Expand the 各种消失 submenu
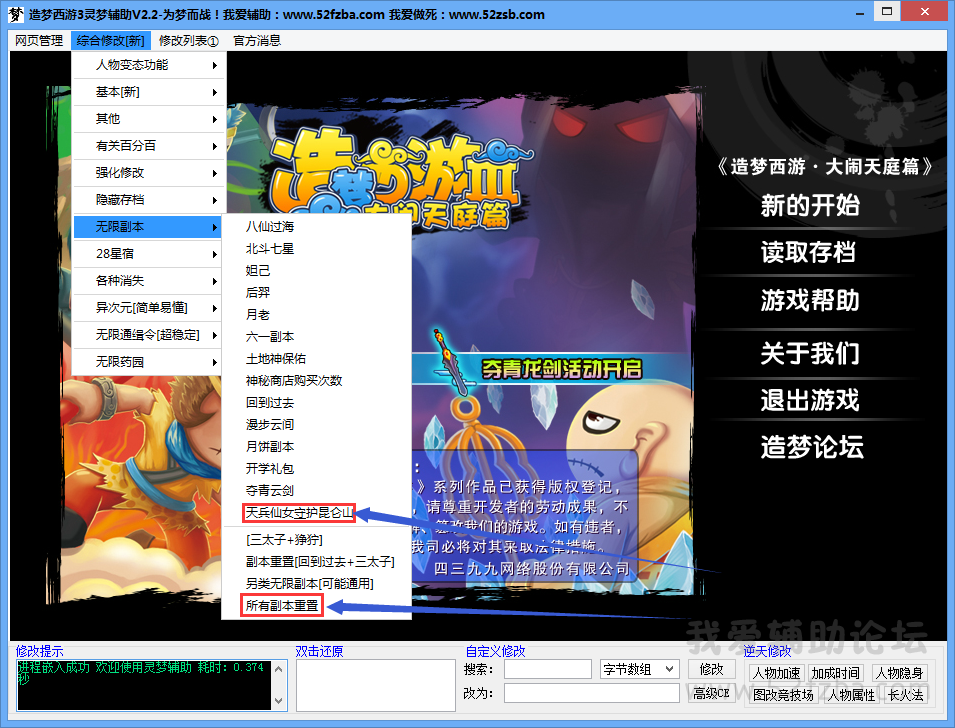This screenshot has height=728, width=955. (149, 281)
